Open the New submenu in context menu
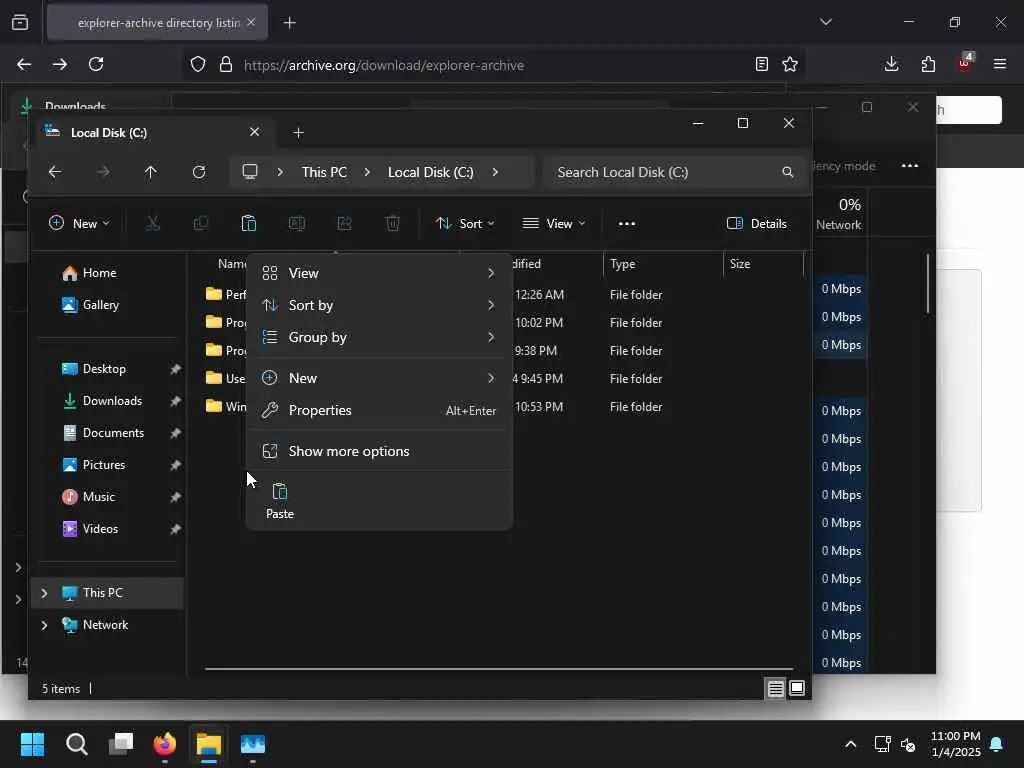Image resolution: width=1024 pixels, height=768 pixels. pyautogui.click(x=379, y=378)
